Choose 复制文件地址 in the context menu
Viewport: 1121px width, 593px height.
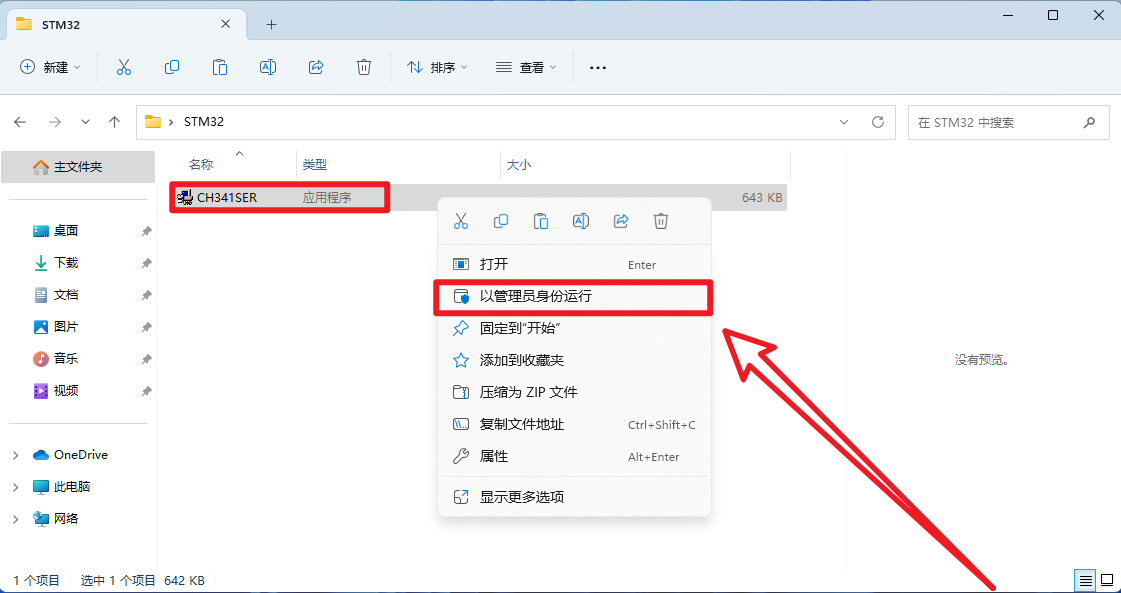(575, 424)
